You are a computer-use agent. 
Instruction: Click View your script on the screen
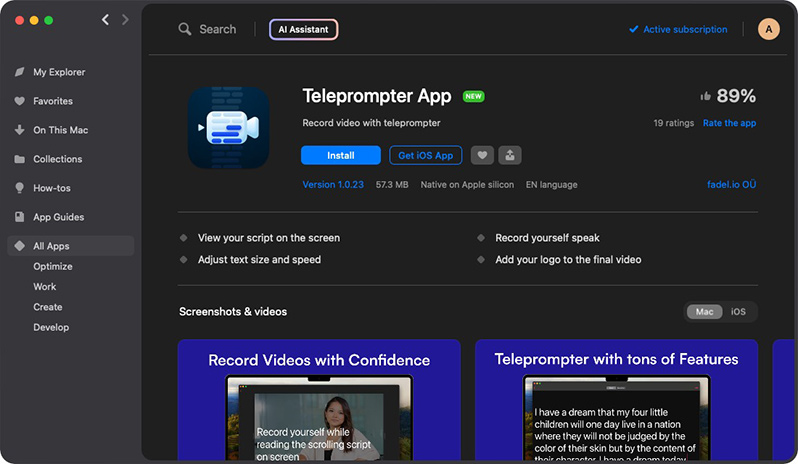(269, 238)
